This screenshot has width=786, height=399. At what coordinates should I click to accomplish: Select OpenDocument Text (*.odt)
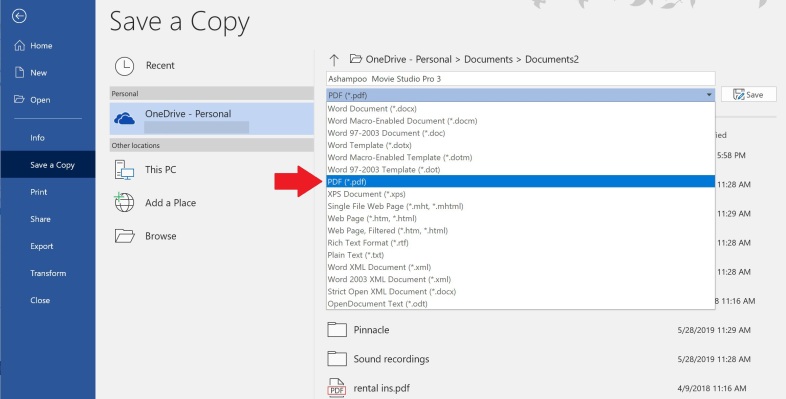coord(520,304)
